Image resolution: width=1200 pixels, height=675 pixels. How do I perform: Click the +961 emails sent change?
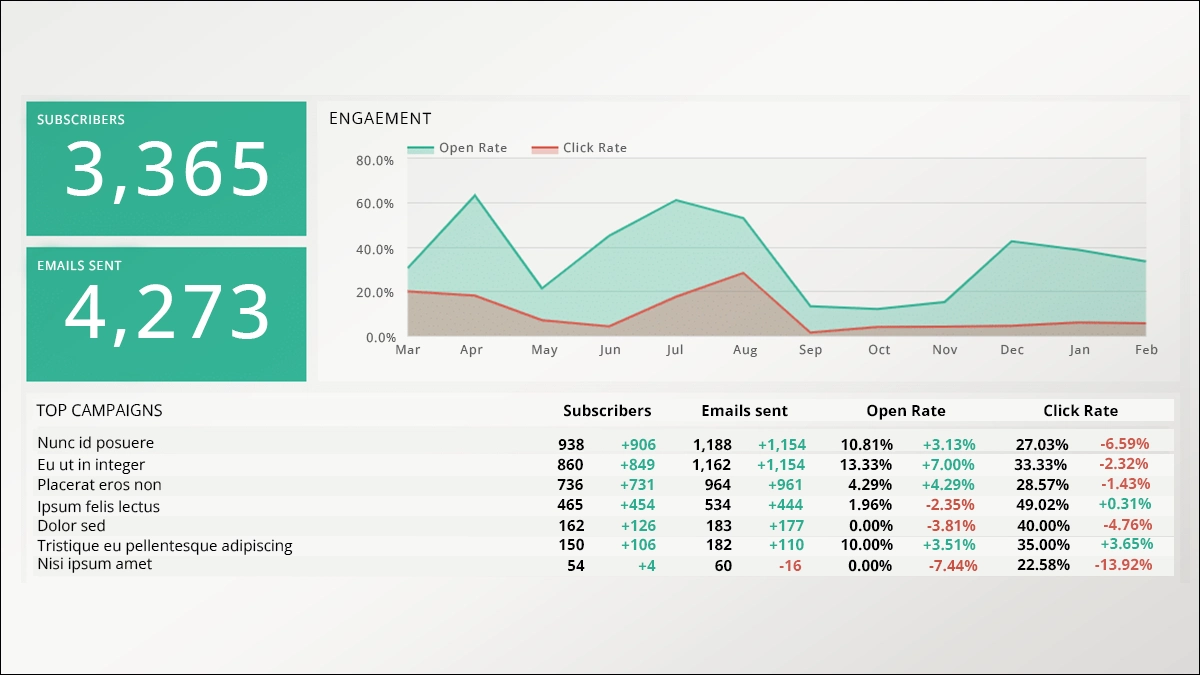click(x=787, y=485)
